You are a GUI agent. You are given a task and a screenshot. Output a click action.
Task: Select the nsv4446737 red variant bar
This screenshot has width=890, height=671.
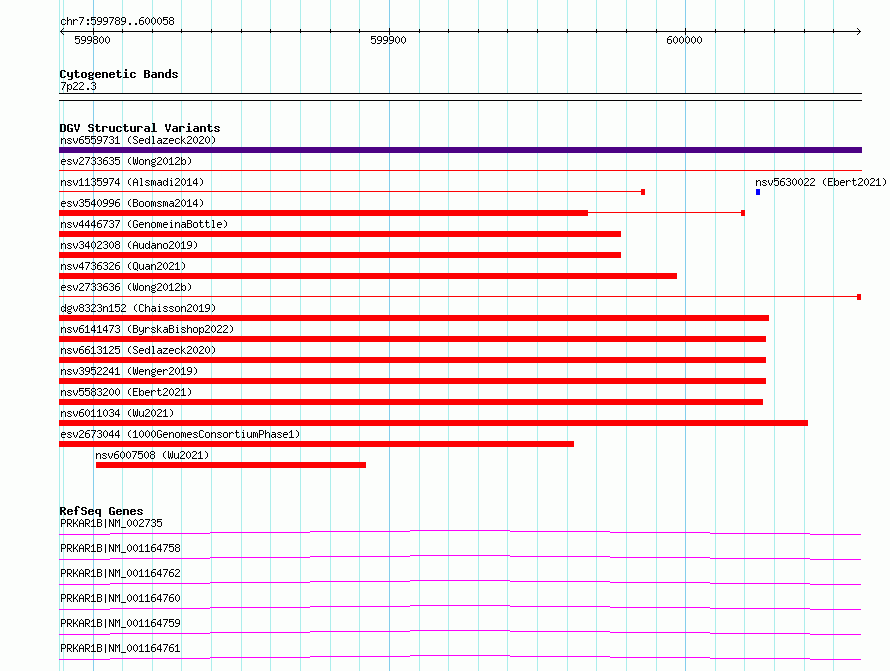340,234
